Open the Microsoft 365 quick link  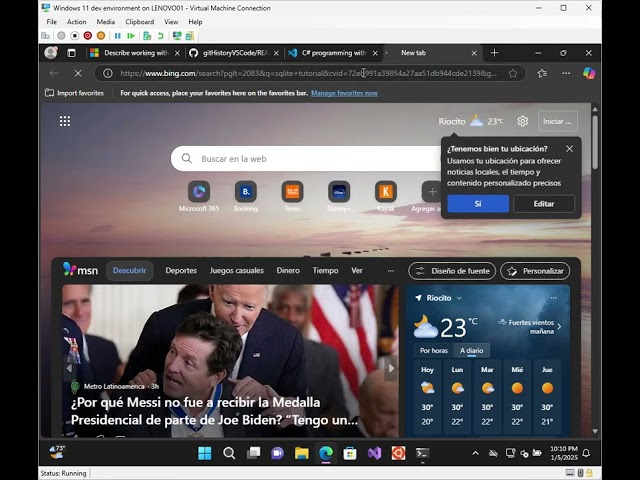(x=199, y=192)
